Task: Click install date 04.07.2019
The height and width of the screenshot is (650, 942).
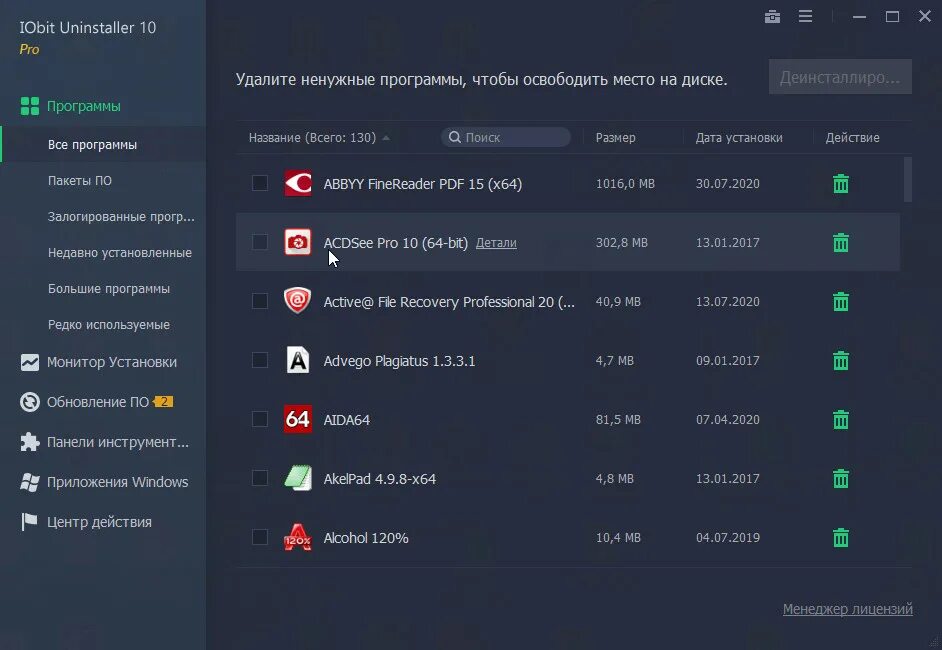Action: 728,538
